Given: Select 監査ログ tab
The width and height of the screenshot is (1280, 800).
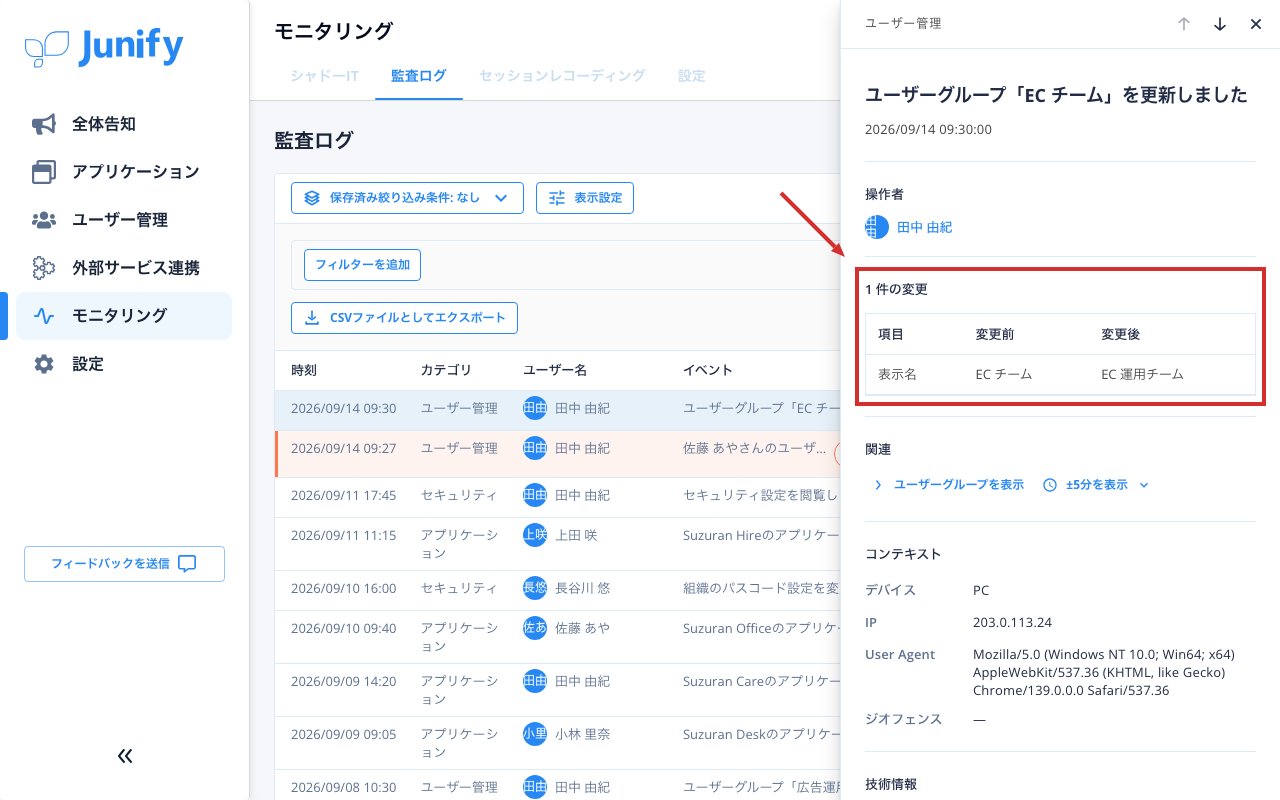Looking at the screenshot, I should click(x=419, y=76).
